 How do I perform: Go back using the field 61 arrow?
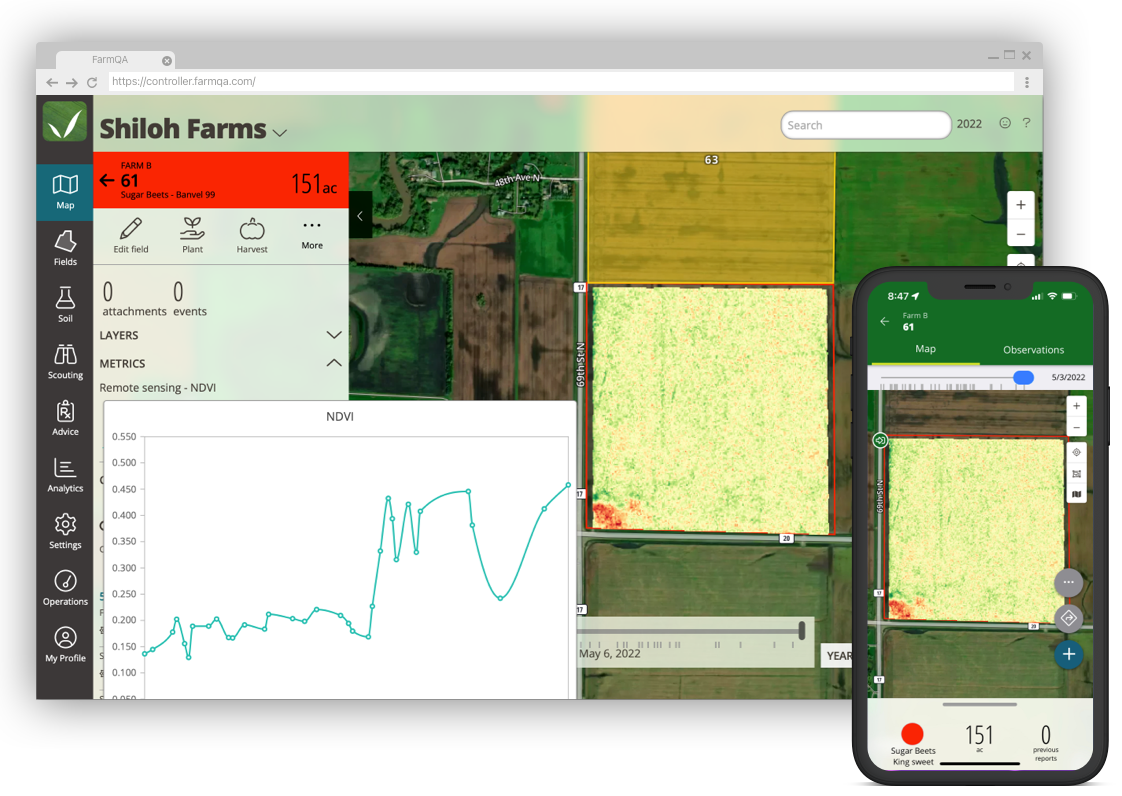tap(107, 180)
